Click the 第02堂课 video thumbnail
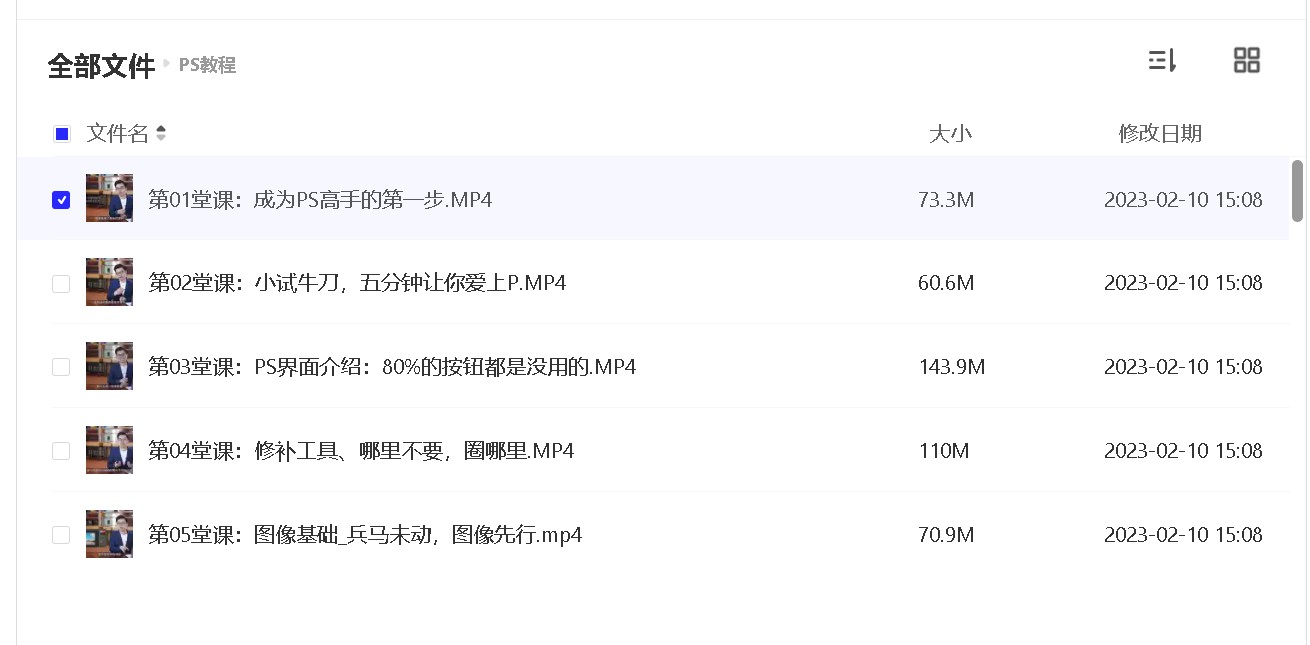Screen dimensions: 1310x645 click(x=109, y=282)
